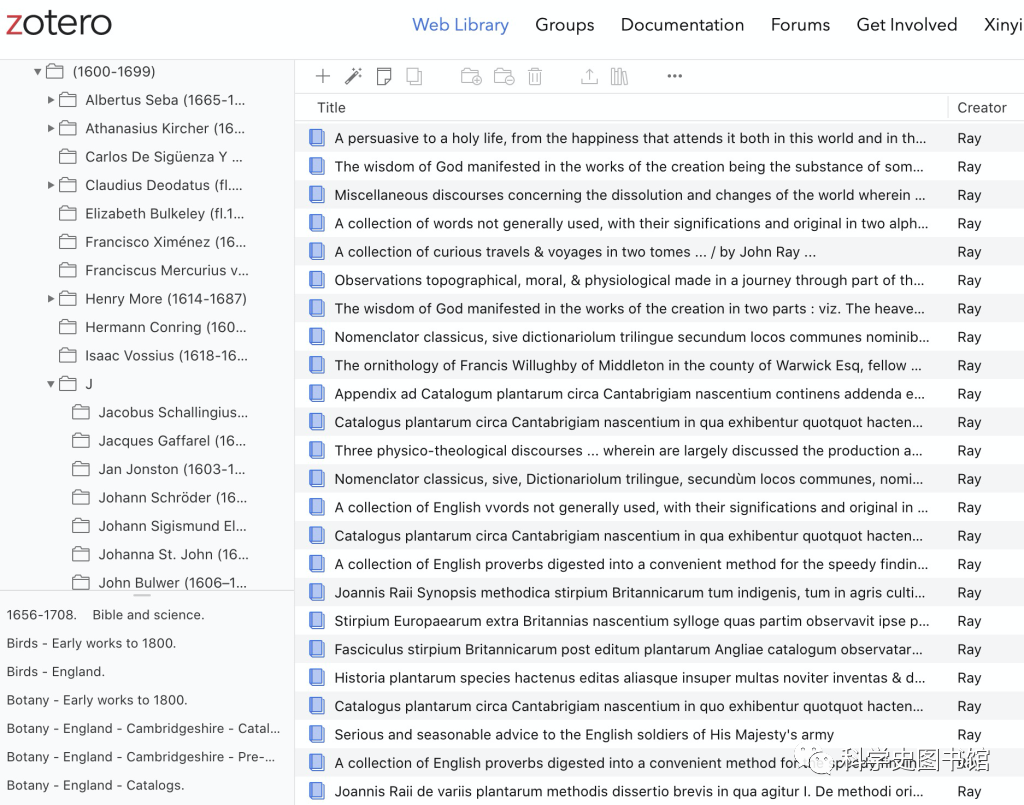The width and height of the screenshot is (1024, 805).
Task: Select 'Joannis Raii Synopsis methodica stirpium' item
Action: 660,592
